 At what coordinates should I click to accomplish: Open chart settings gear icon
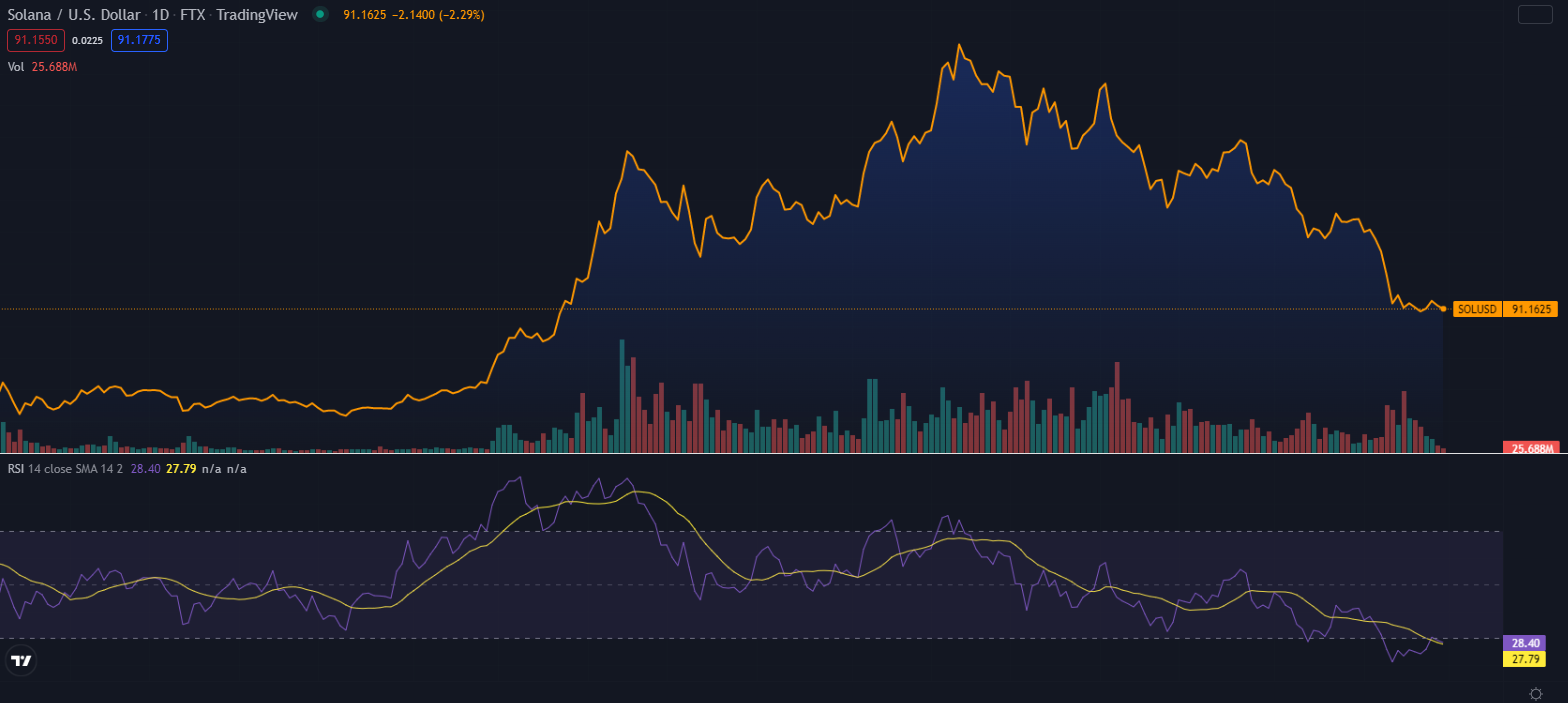click(1535, 693)
